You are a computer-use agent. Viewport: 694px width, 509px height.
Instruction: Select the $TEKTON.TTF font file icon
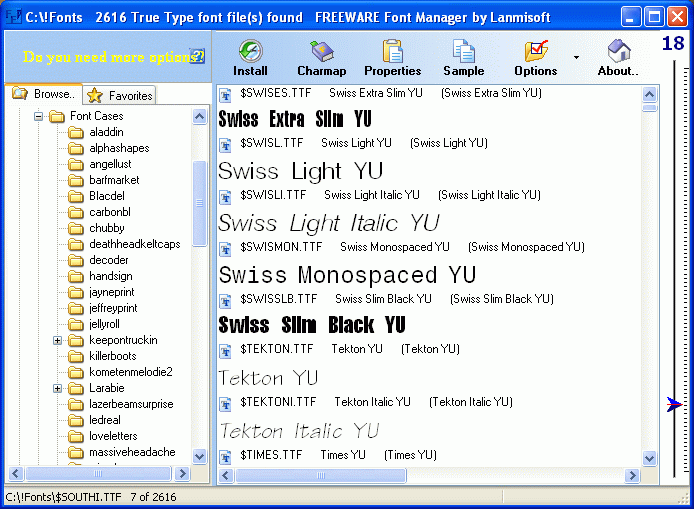click(226, 349)
